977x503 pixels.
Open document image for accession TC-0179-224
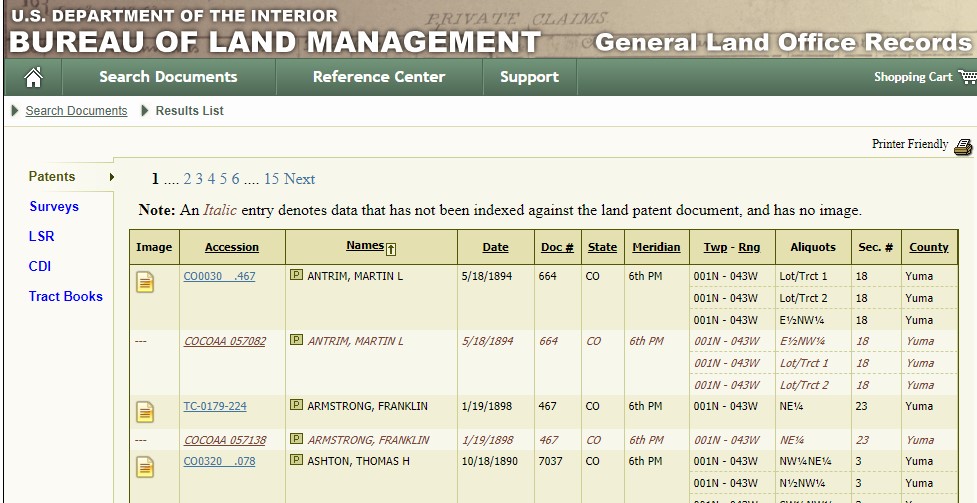click(x=146, y=411)
